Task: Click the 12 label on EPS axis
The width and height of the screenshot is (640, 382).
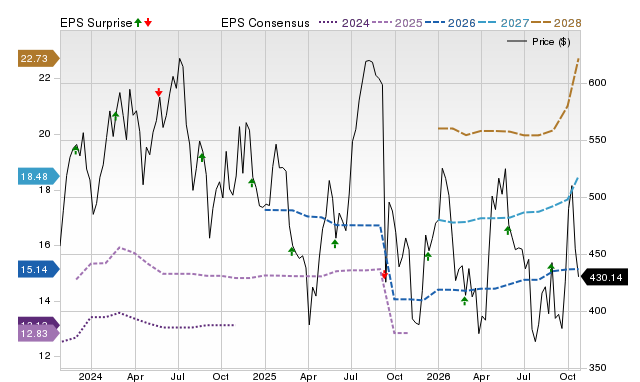Action: click(44, 356)
